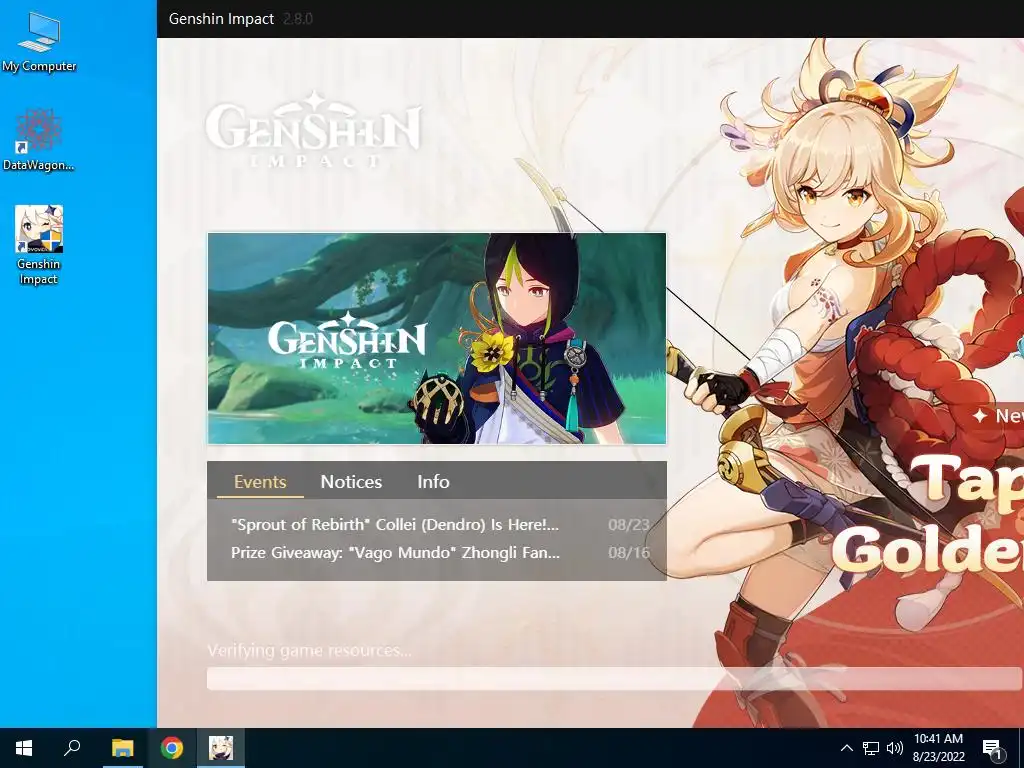
Task: Open the Tighnari Genshin Impact banner image
Action: click(437, 338)
